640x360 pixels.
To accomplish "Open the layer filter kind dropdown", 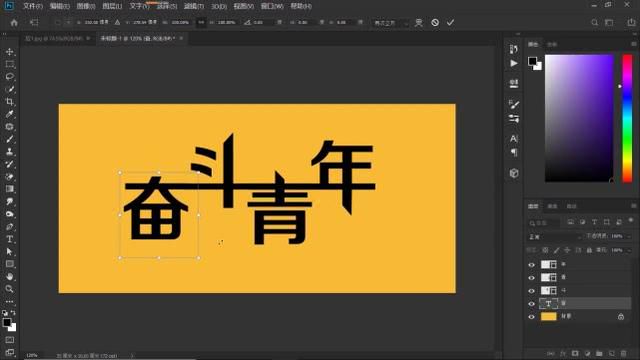I will (x=544, y=223).
